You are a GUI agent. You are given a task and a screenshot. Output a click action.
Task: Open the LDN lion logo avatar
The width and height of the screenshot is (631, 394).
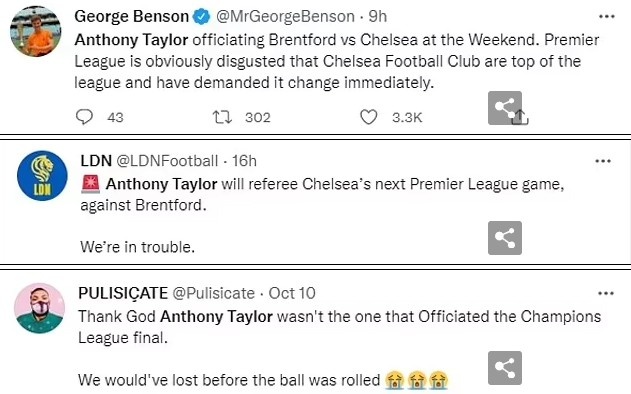point(42,176)
